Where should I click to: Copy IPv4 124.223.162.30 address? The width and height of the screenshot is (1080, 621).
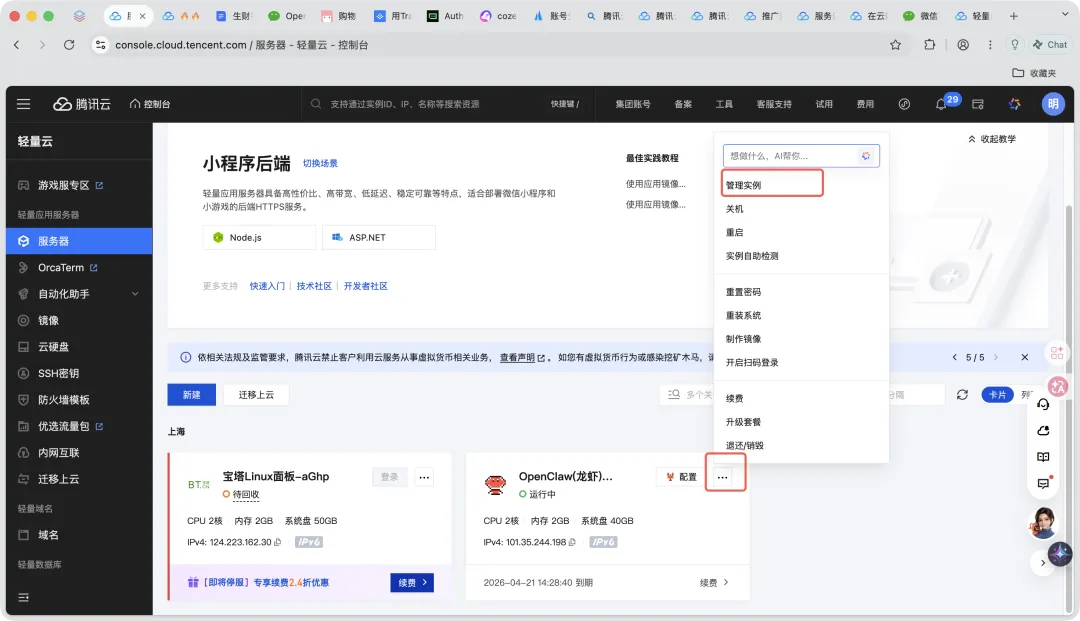(x=278, y=543)
